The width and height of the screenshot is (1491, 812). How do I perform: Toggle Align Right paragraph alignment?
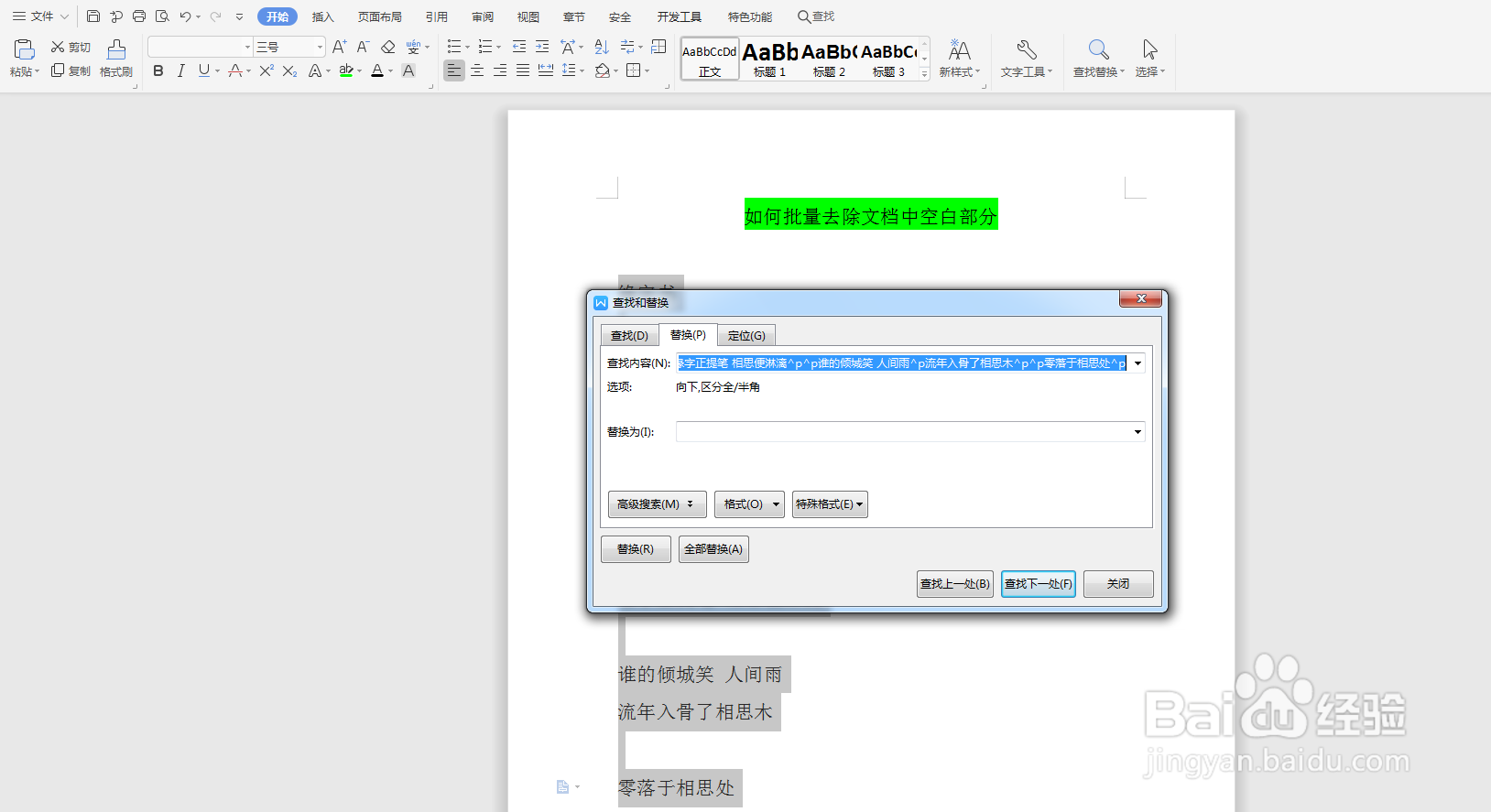coord(500,70)
